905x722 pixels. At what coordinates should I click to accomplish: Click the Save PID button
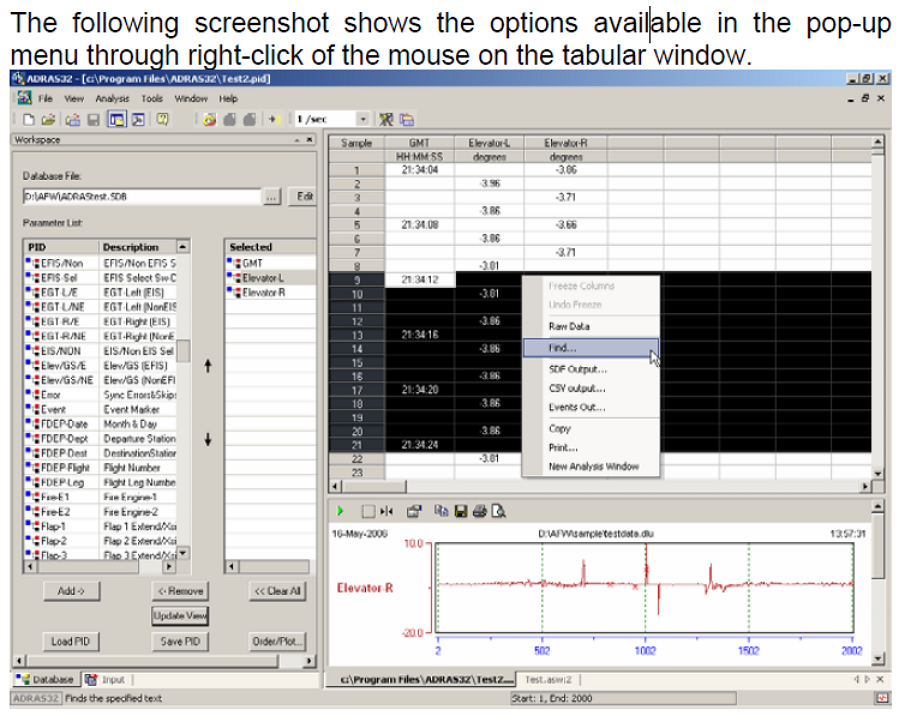pos(180,641)
